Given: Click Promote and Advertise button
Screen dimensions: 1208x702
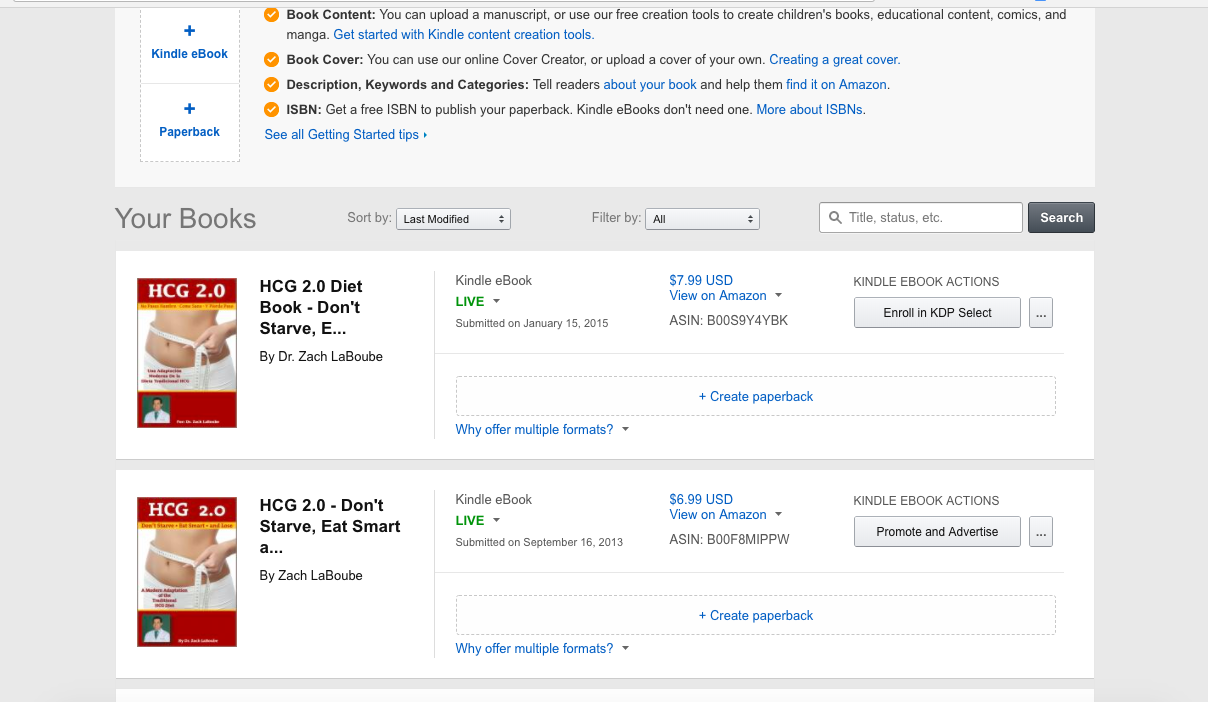Looking at the screenshot, I should click(937, 531).
